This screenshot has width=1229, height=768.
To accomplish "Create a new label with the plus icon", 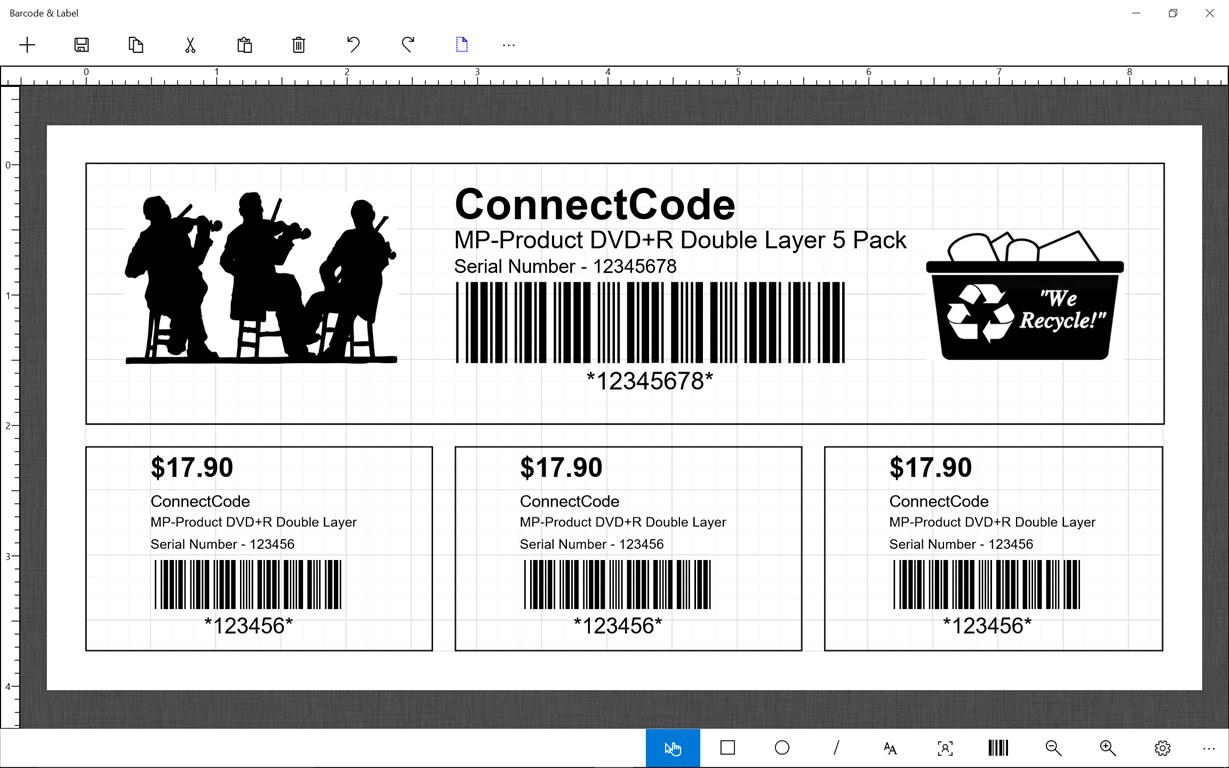I will click(x=27, y=44).
